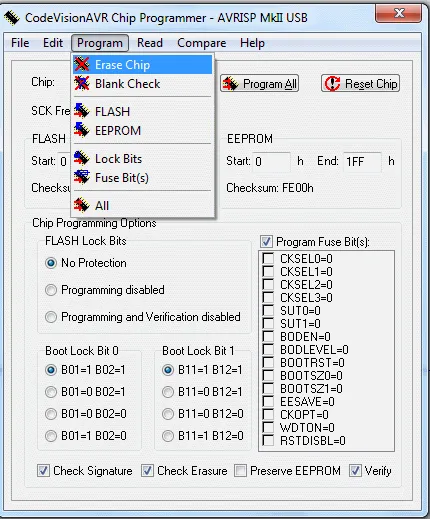This screenshot has width=430, height=519.
Task: Uncheck the Program Fuse Bit(s) checkbox
Action: point(266,242)
